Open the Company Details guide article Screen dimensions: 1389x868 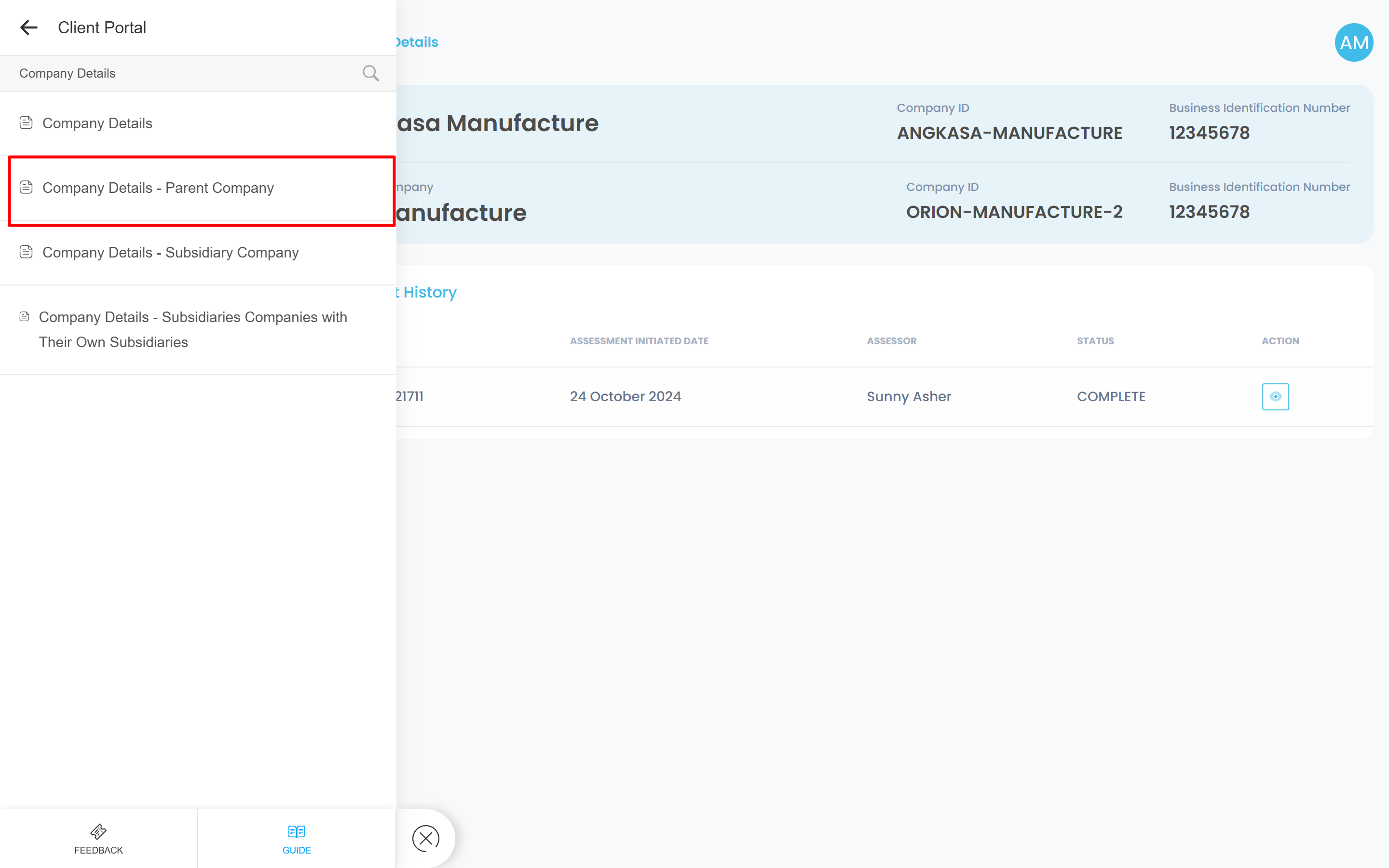point(97,123)
